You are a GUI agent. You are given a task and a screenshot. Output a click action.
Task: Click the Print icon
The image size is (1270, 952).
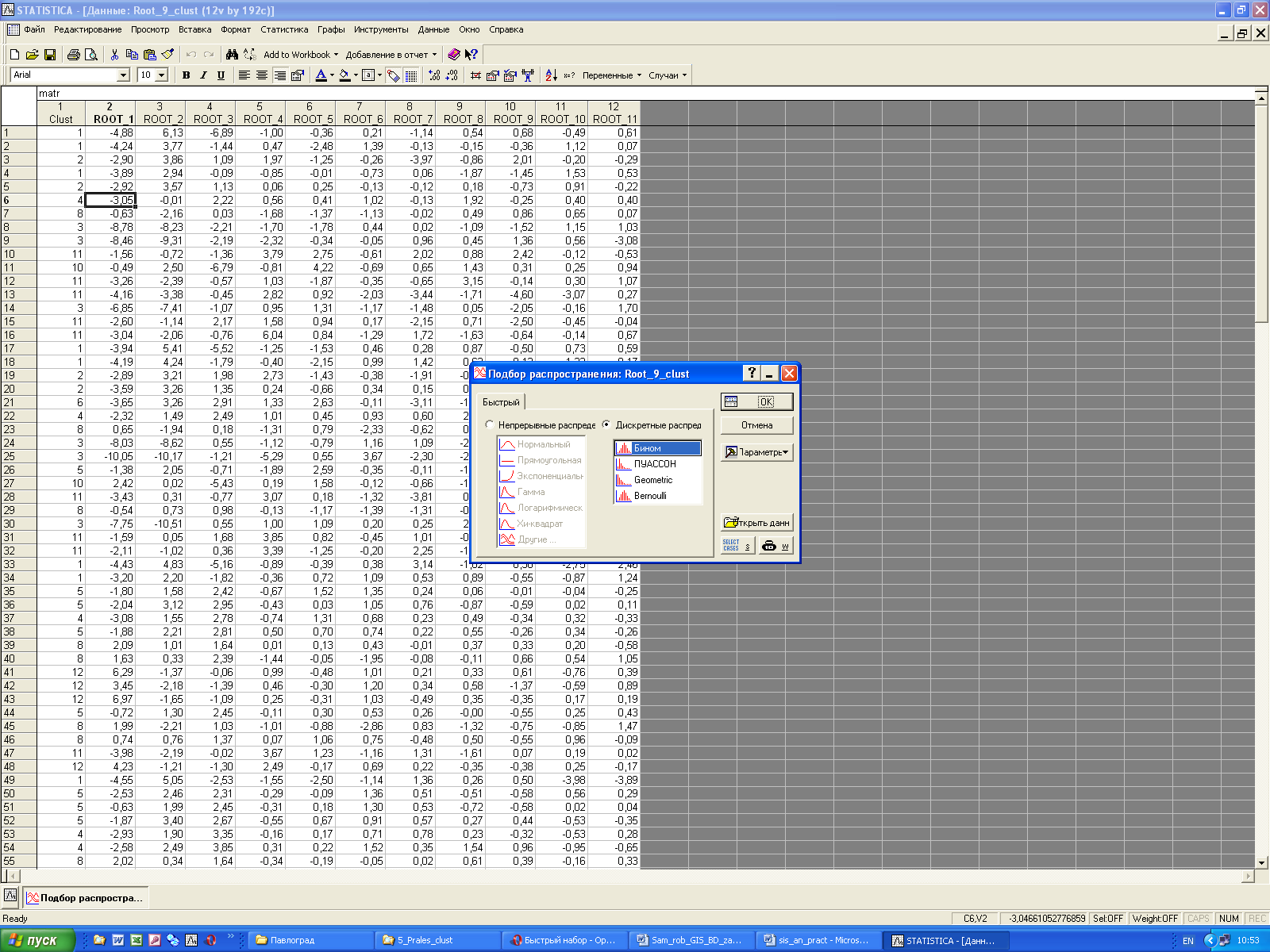tap(74, 55)
